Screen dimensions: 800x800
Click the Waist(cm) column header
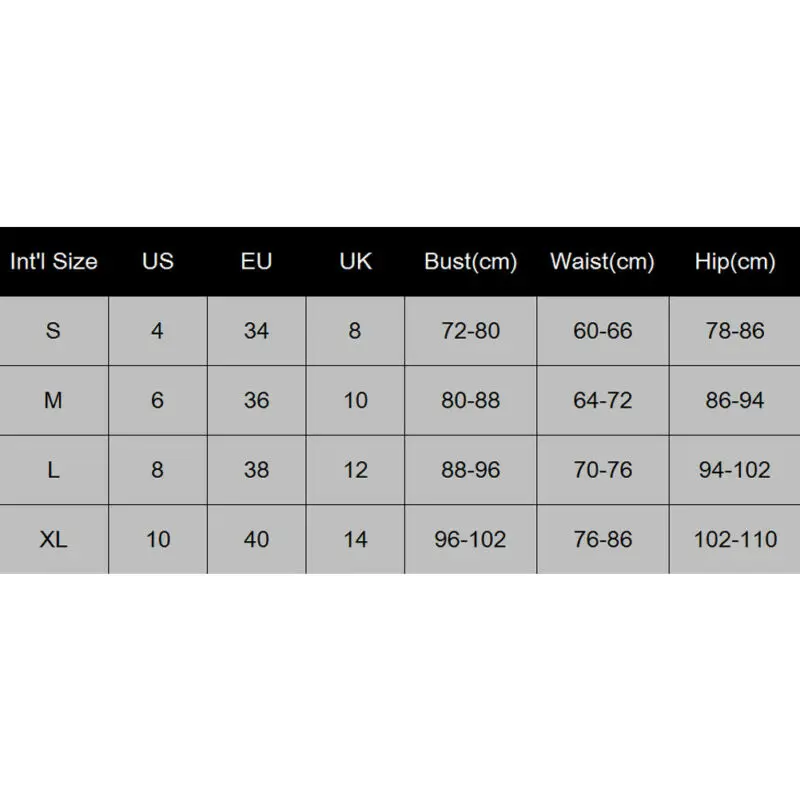coord(602,262)
